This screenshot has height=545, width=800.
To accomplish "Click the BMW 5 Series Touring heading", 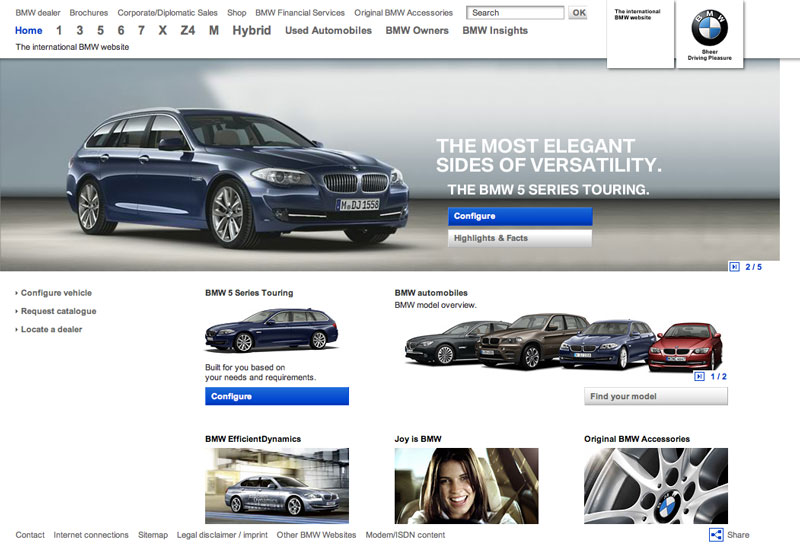I will pos(249,293).
